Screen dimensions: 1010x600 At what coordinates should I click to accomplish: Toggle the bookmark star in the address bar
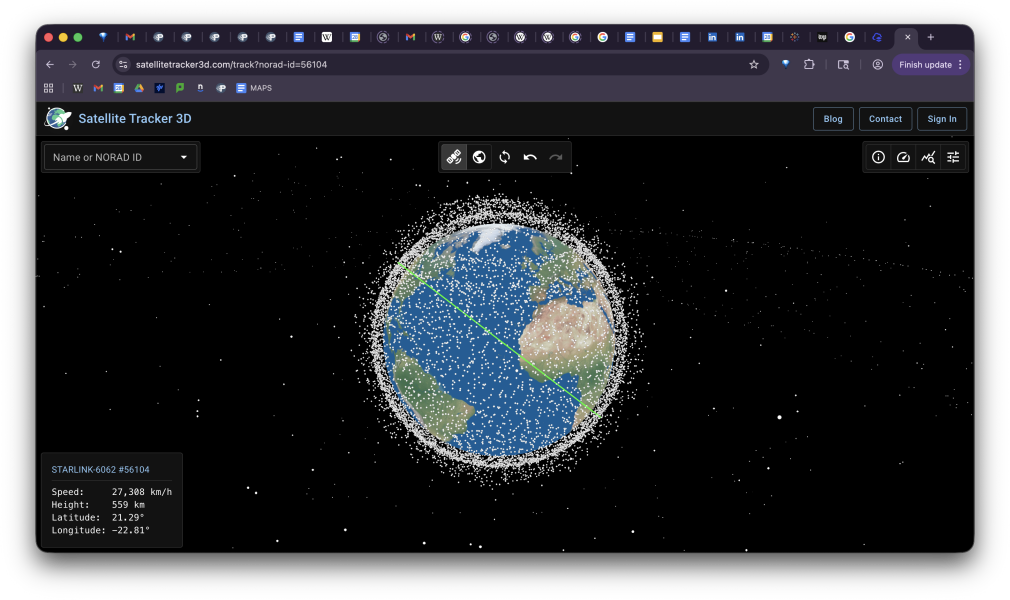click(x=754, y=63)
